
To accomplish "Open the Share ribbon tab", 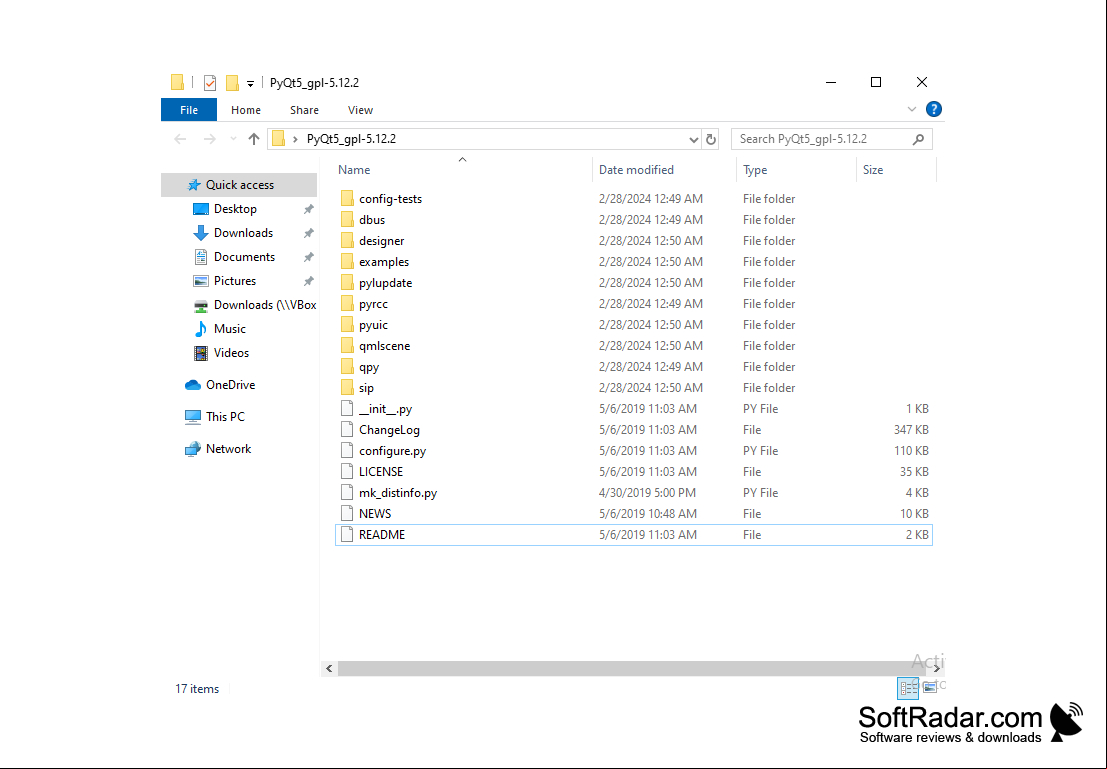I will (304, 110).
